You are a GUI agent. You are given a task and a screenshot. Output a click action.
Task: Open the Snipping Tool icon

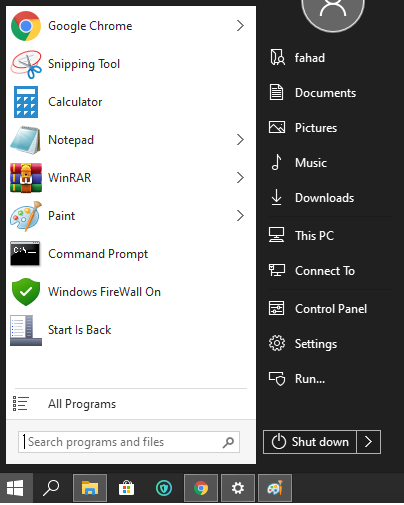pyautogui.click(x=26, y=64)
